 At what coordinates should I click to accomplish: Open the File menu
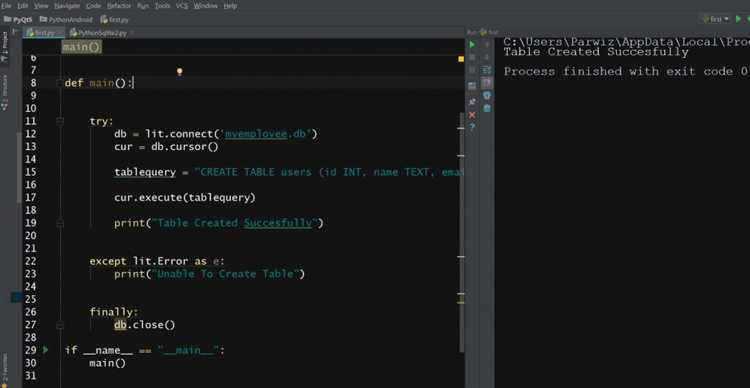tap(6, 6)
